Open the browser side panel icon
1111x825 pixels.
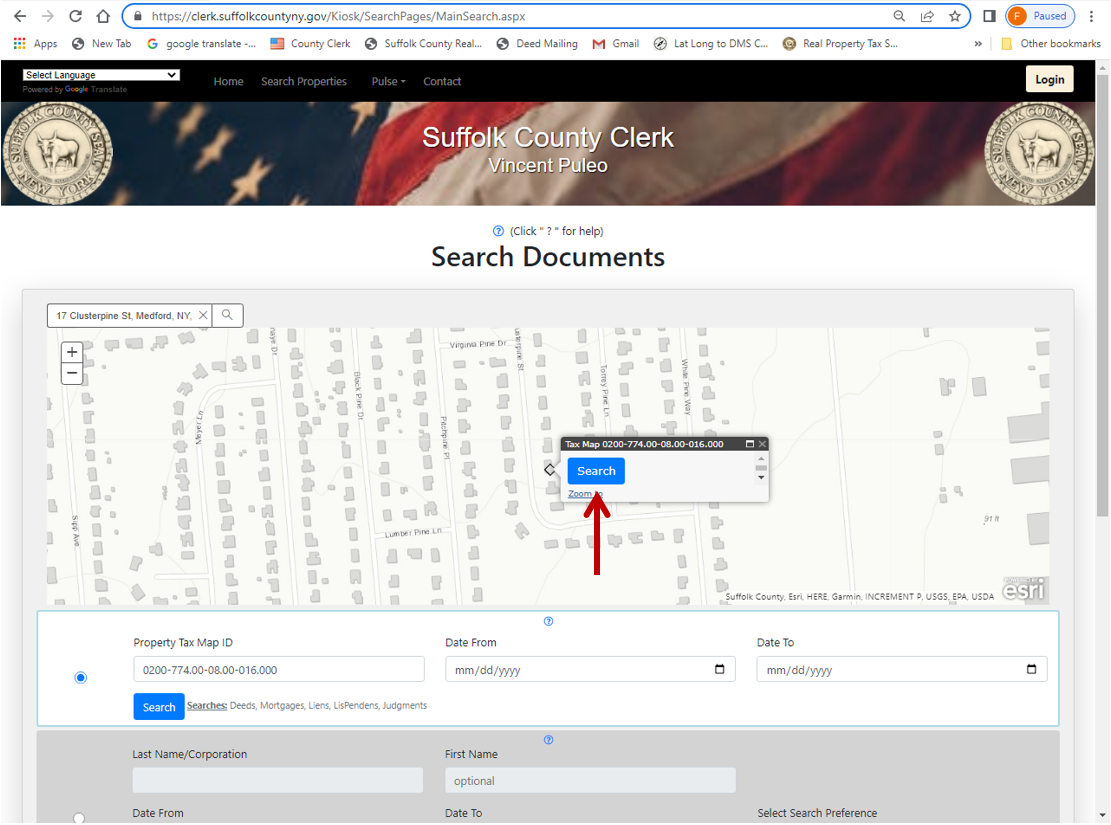[989, 16]
